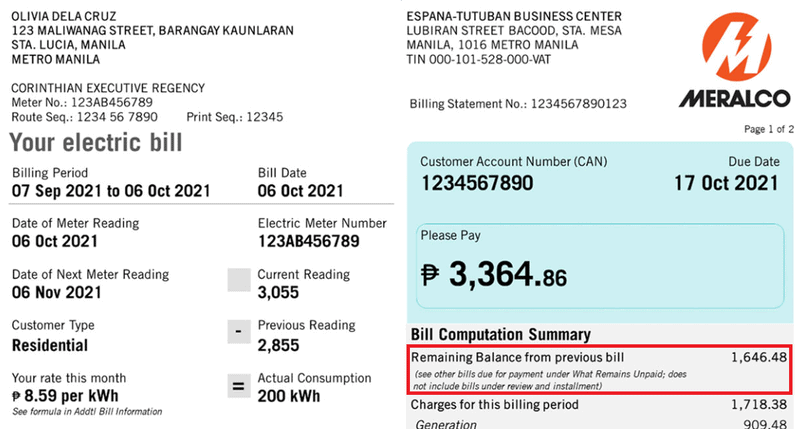Click the Bill Computation Summary heading
Screen dimensions: 800x429
(501, 335)
